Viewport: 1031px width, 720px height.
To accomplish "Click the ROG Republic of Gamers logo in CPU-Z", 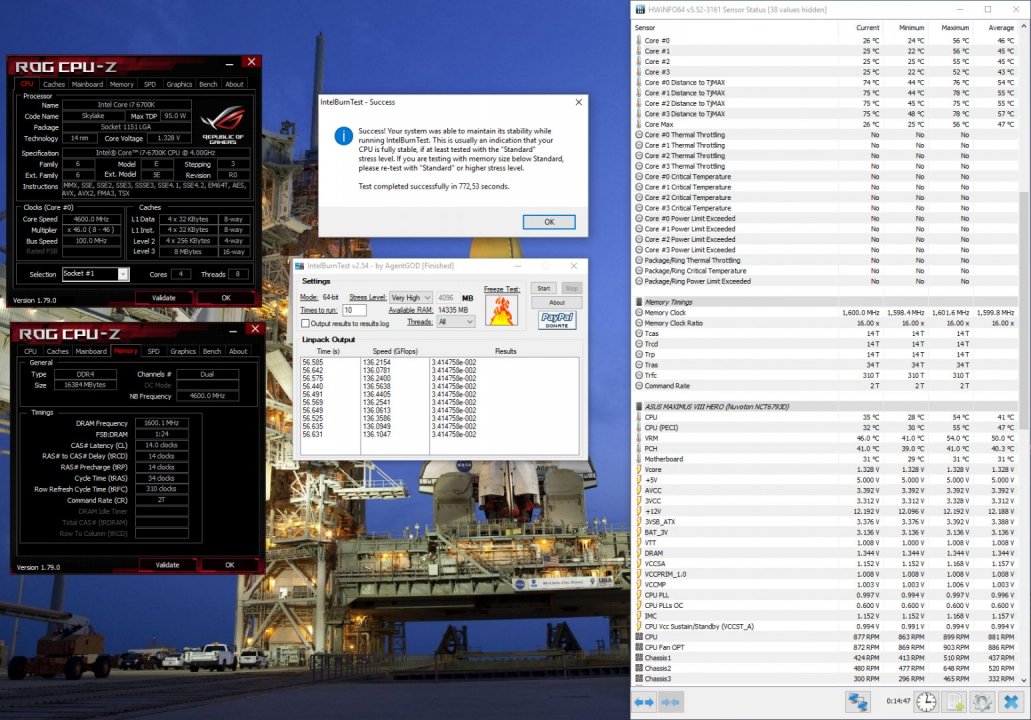I will 223,124.
